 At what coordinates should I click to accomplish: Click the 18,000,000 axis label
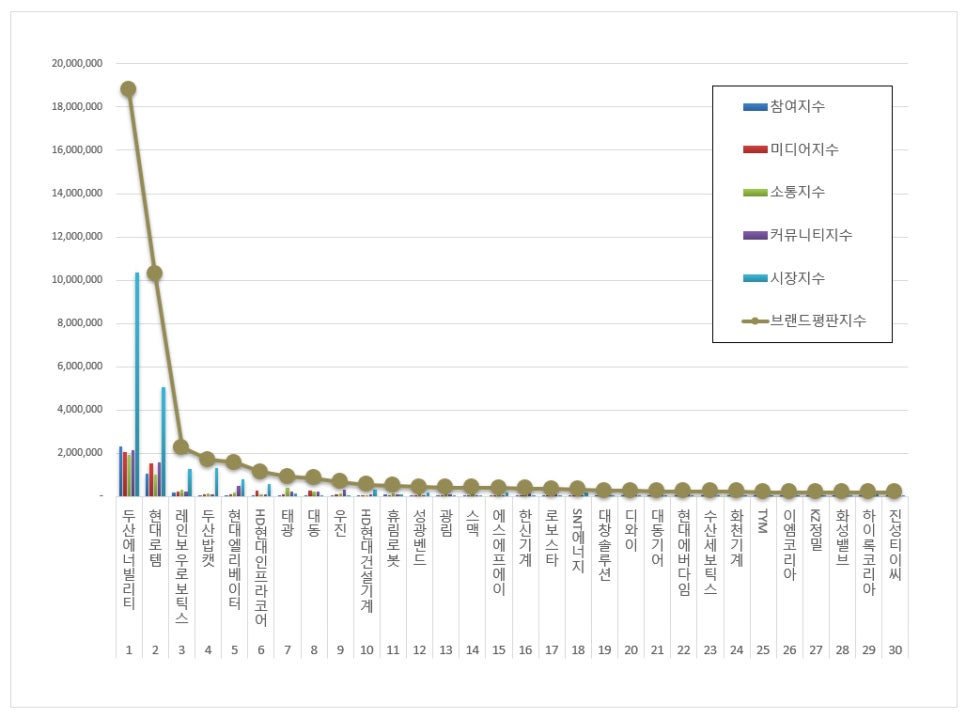coord(77,106)
